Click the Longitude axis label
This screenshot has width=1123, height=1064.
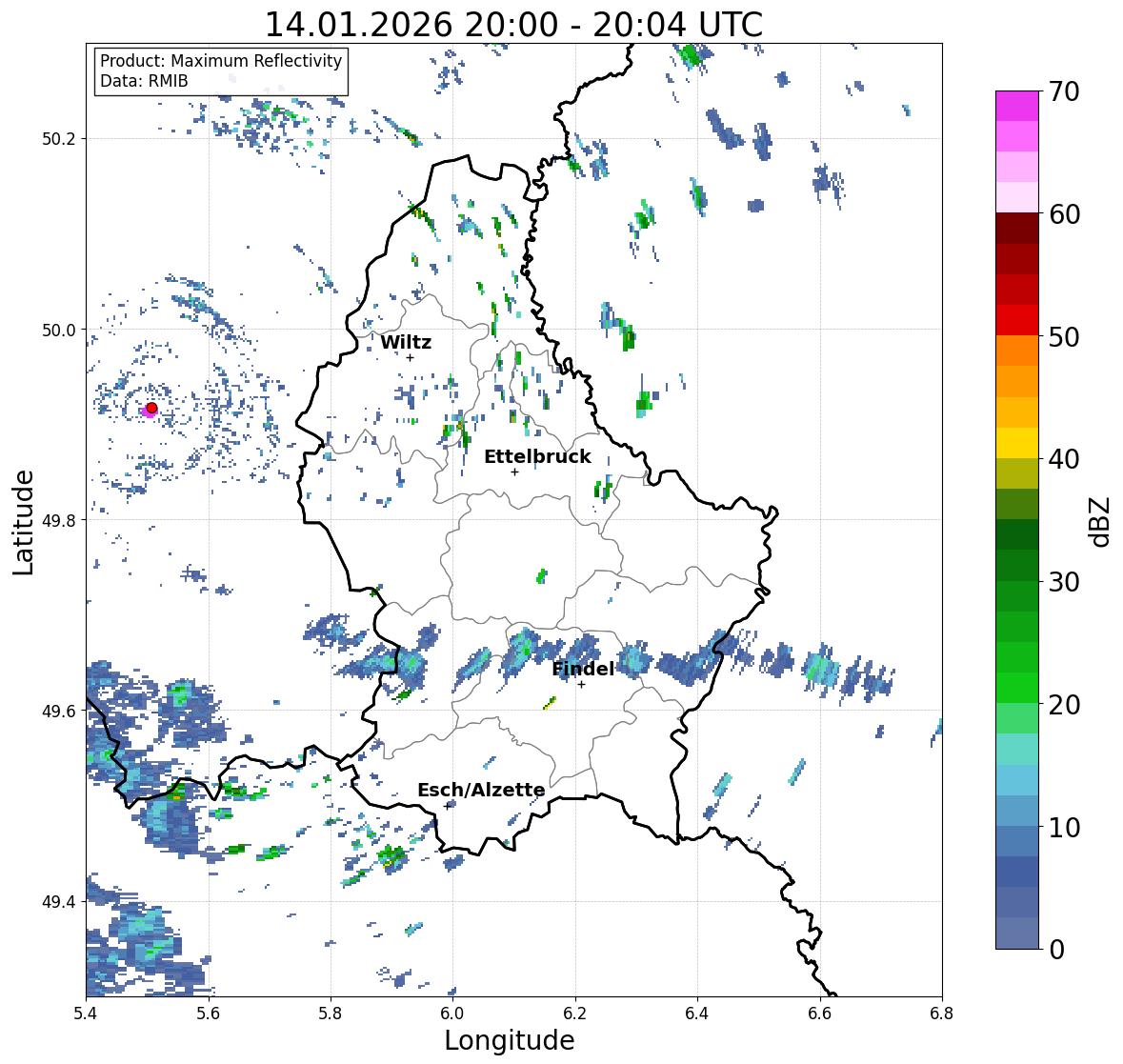(x=510, y=1040)
